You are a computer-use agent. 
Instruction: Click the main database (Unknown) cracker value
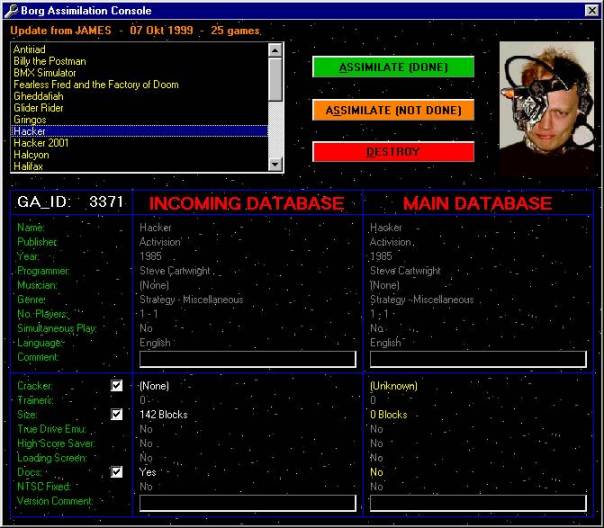(394, 386)
